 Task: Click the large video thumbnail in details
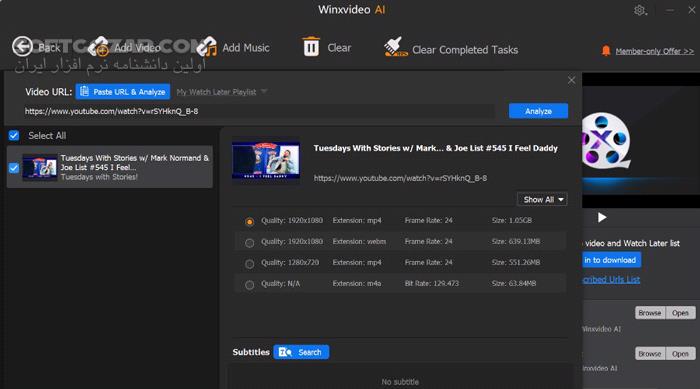pos(266,160)
